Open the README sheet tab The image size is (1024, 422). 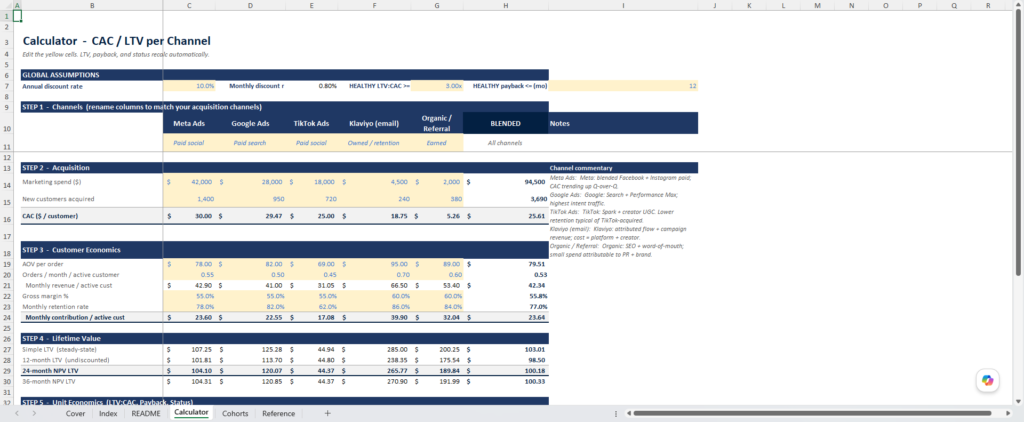[146, 414]
